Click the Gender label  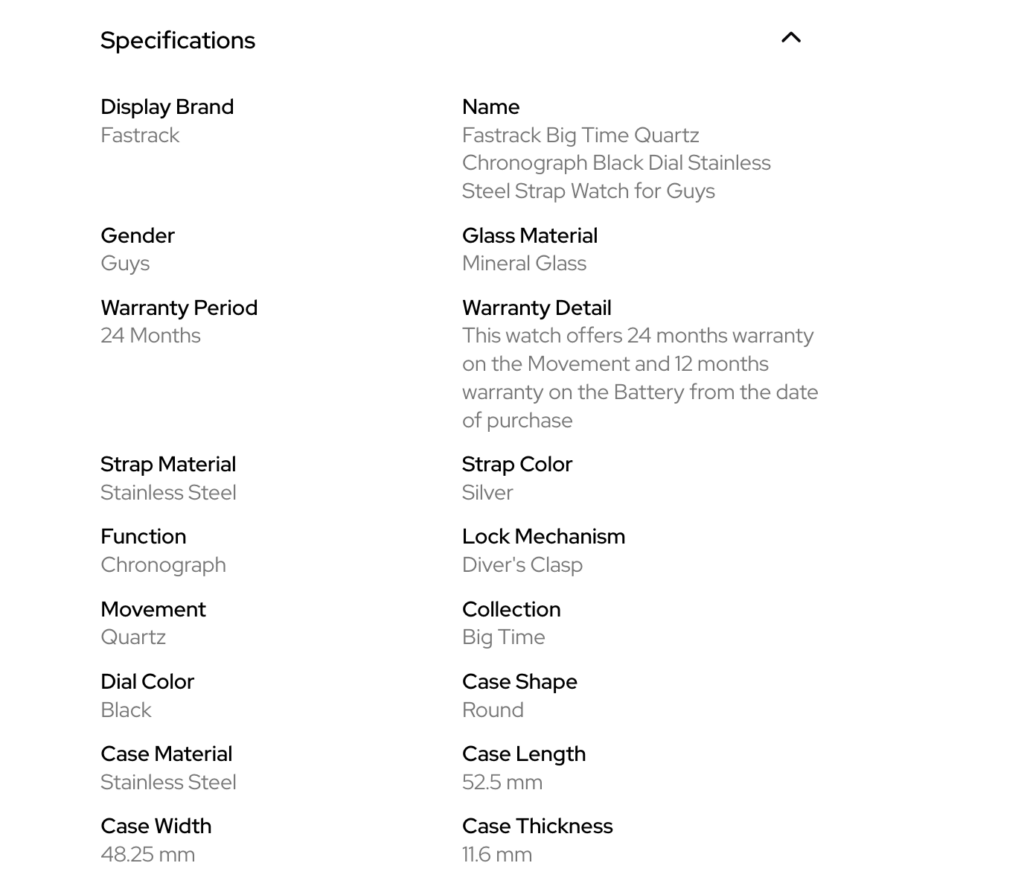pos(138,236)
